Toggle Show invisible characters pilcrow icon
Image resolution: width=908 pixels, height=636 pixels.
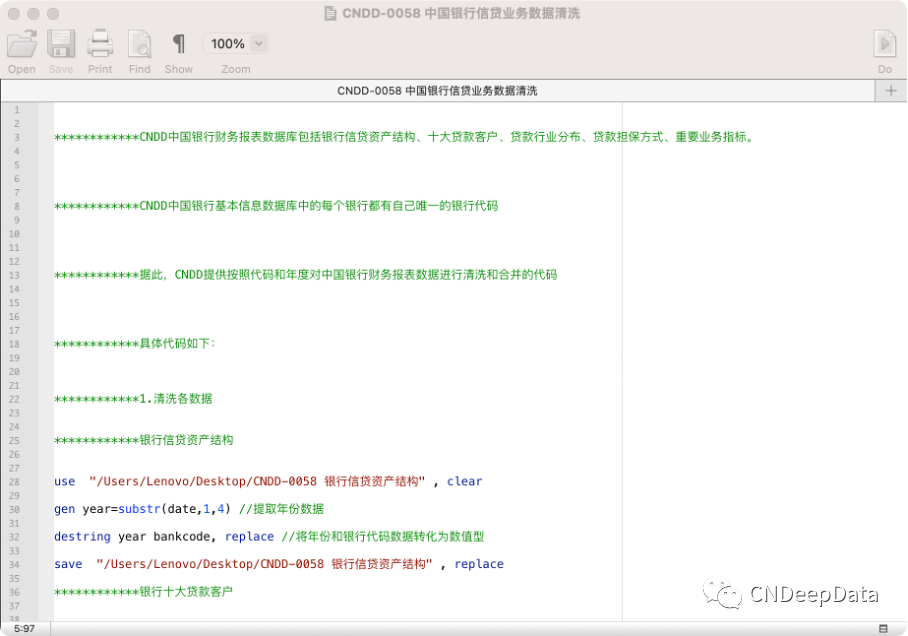coord(179,44)
